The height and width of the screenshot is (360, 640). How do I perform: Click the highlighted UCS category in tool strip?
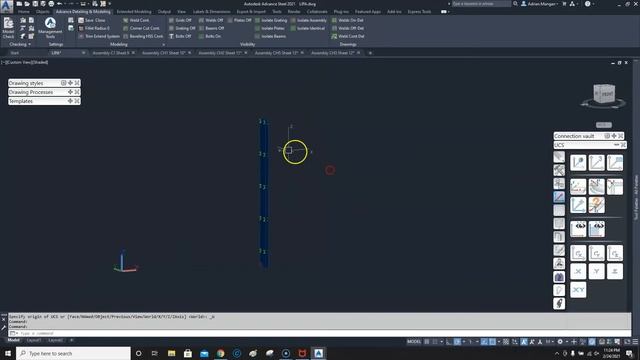[559, 197]
